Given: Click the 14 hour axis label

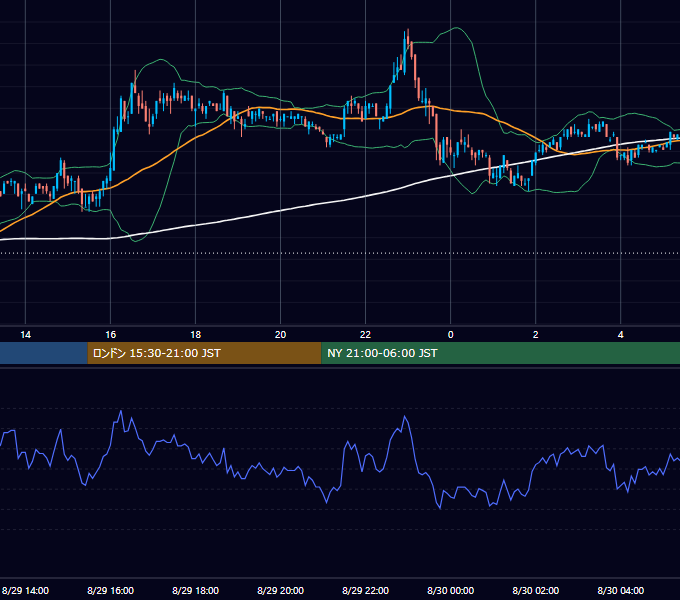Looking at the screenshot, I should click(26, 335).
